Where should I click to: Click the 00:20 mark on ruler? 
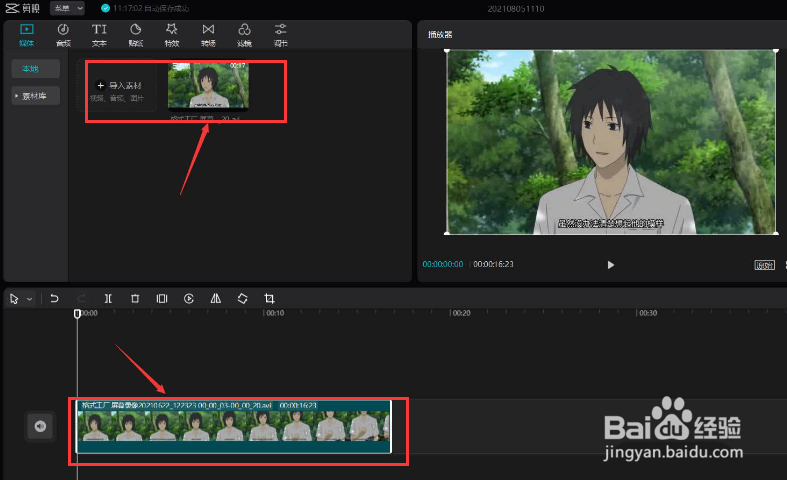[461, 313]
